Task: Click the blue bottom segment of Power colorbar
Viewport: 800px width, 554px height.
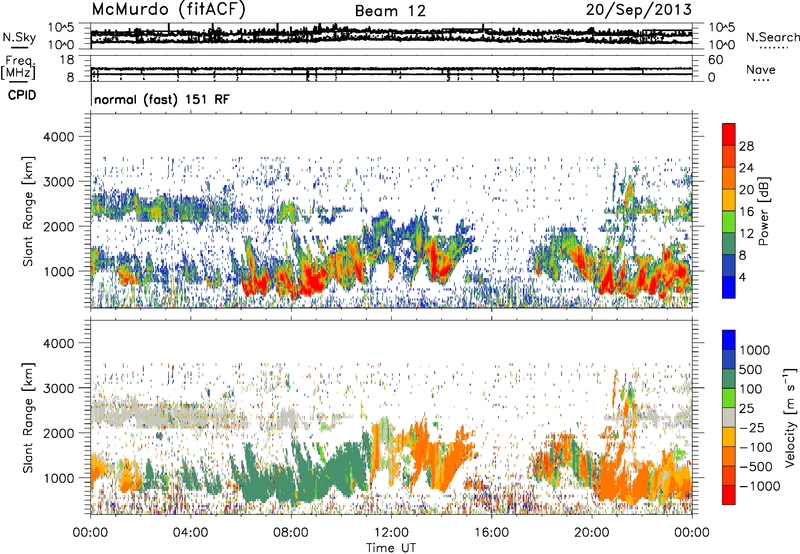Action: 729,287
